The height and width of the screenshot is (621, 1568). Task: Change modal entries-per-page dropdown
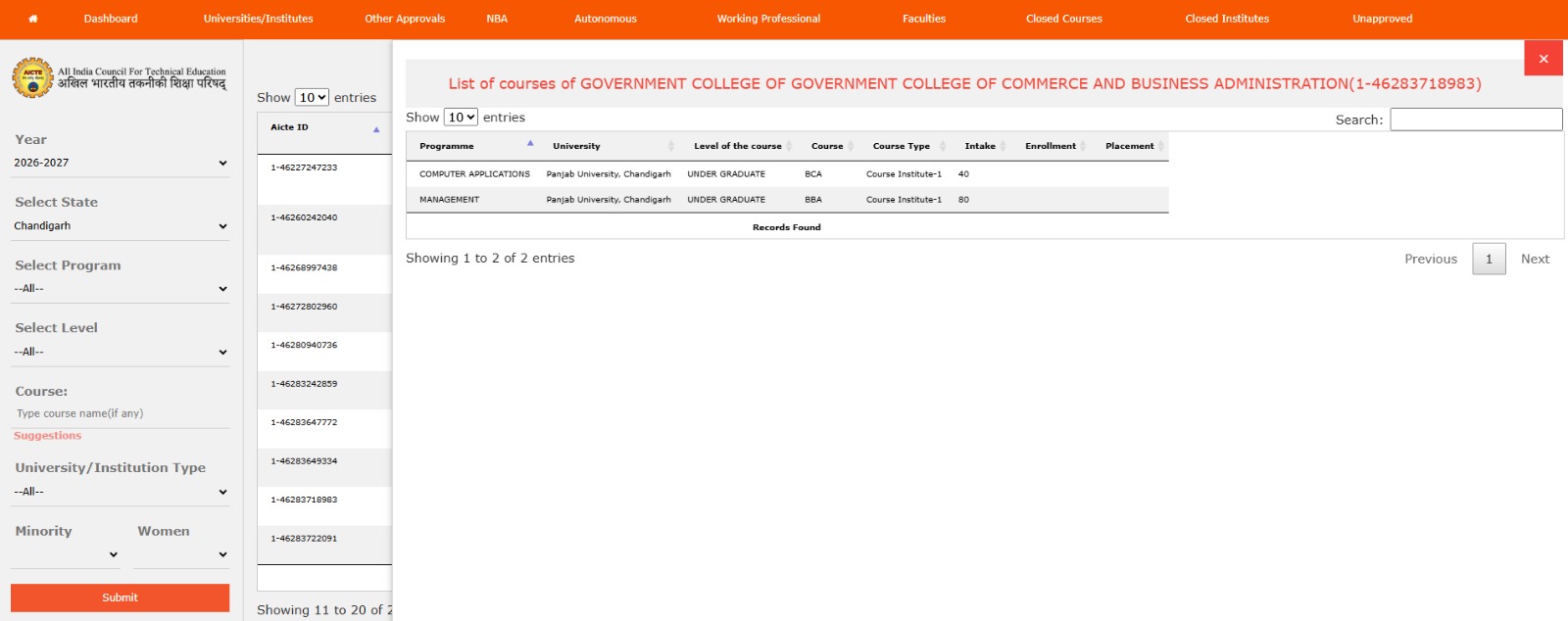tap(461, 118)
